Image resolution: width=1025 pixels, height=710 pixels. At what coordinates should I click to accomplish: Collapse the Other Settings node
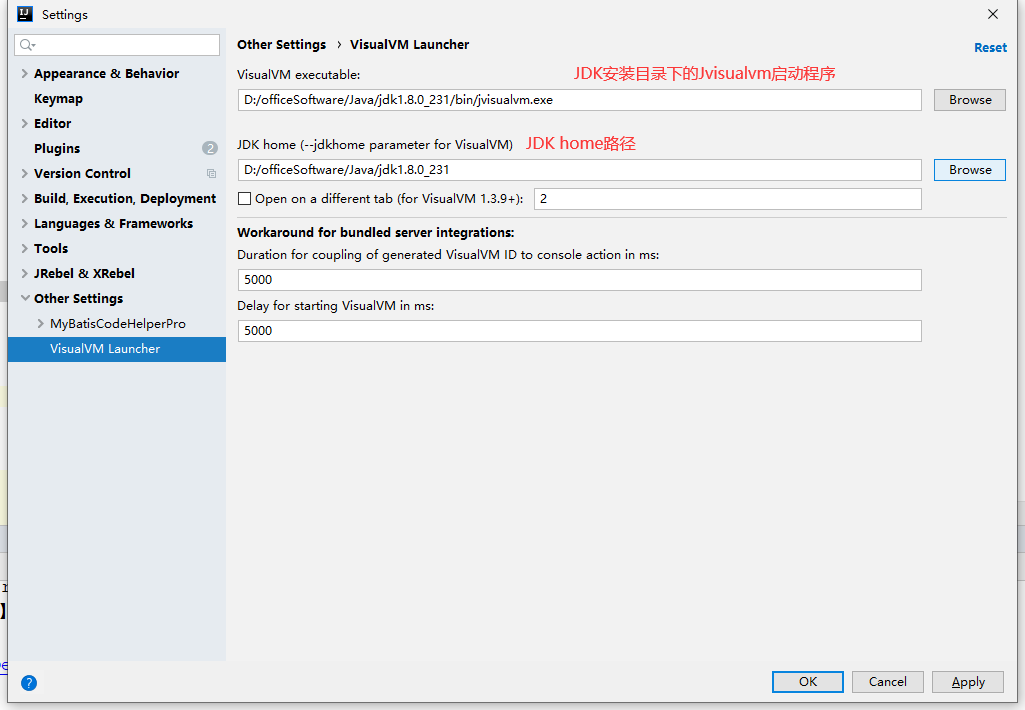tap(25, 298)
